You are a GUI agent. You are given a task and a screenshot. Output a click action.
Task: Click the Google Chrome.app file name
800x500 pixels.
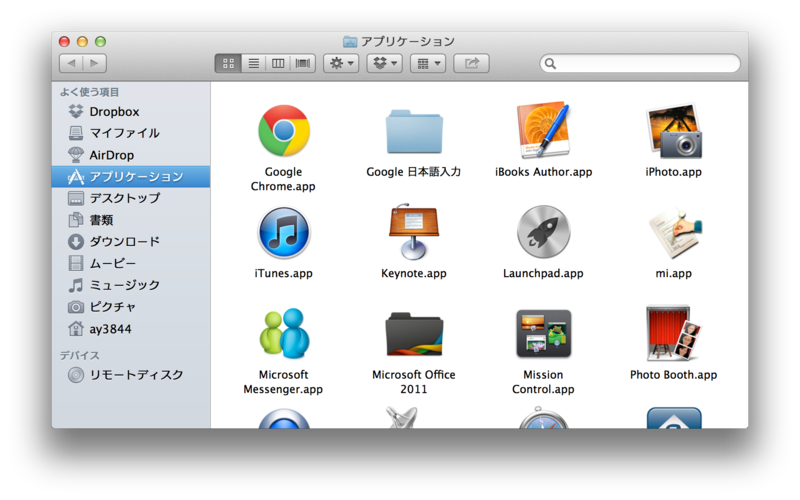click(x=283, y=179)
